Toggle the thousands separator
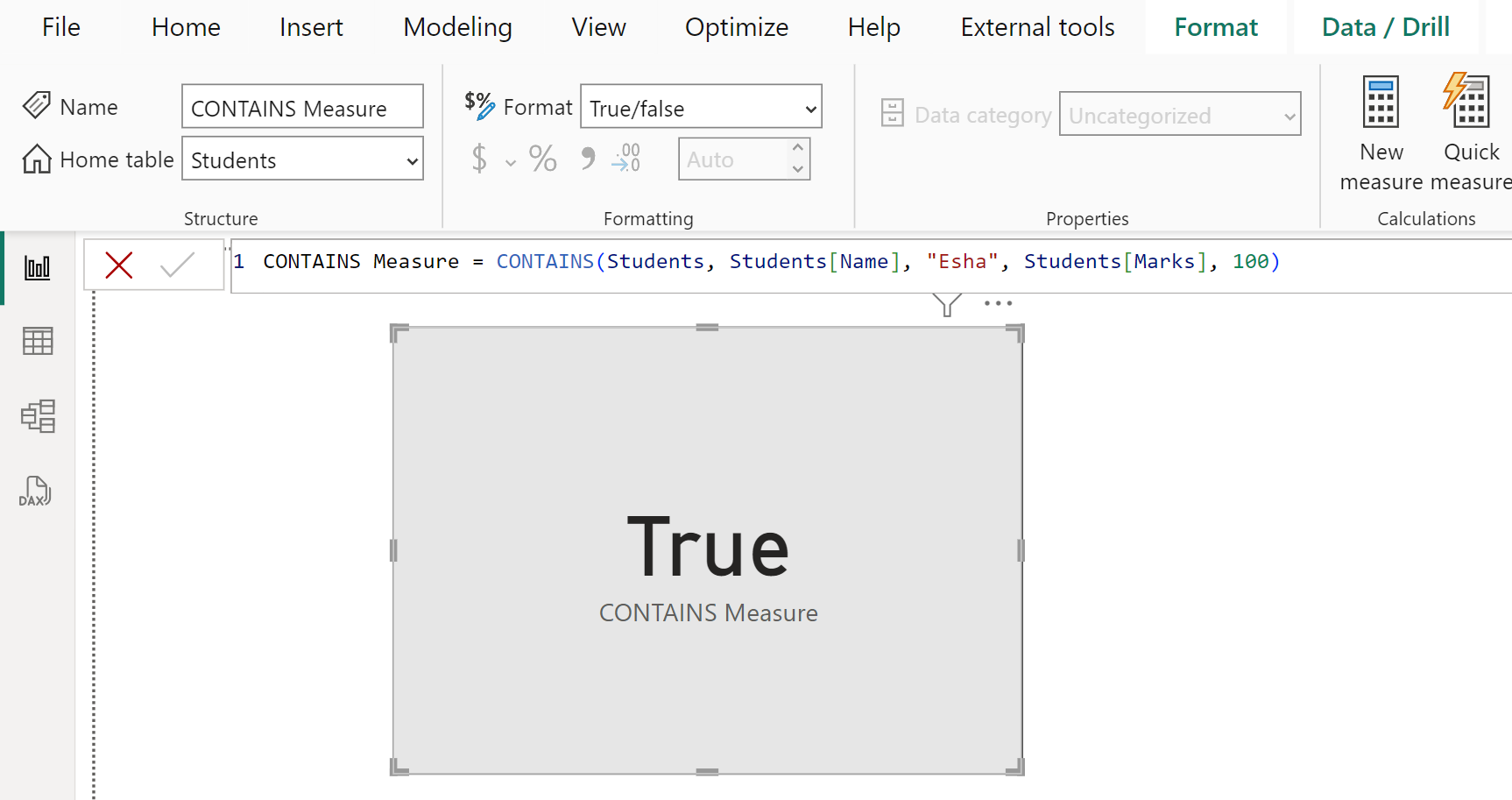Screen dimensions: 1512x800 [587, 159]
